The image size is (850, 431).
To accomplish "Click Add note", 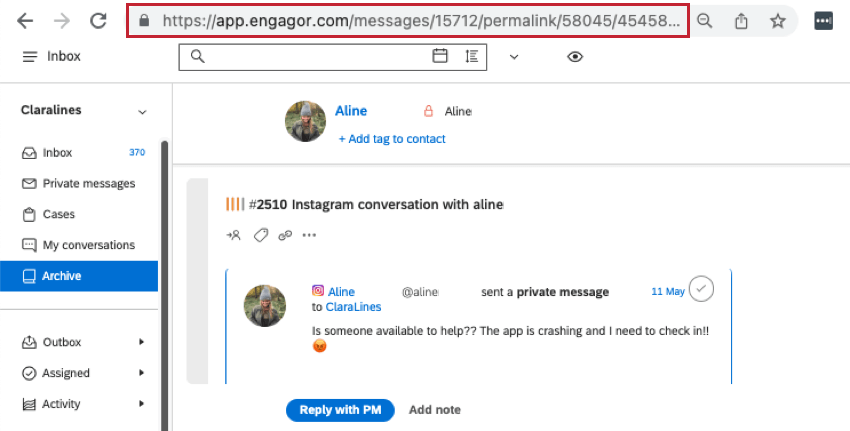I will (x=435, y=410).
